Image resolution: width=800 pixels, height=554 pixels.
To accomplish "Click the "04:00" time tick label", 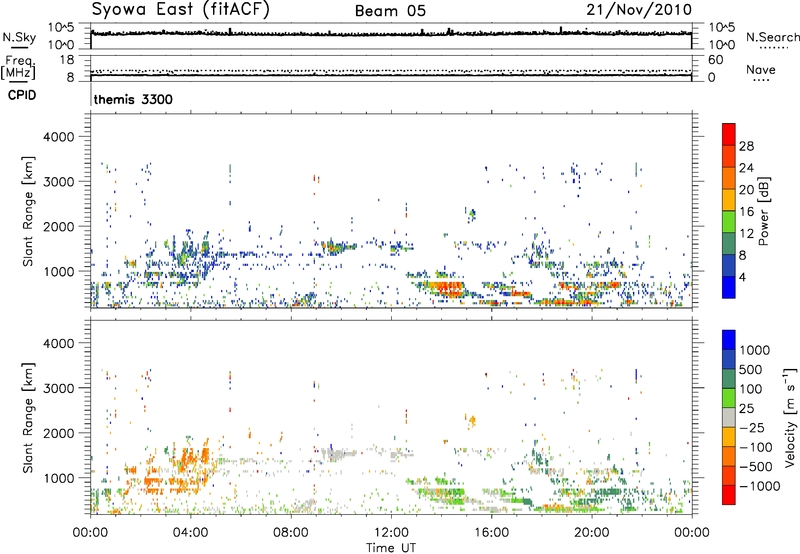I will coord(190,533).
